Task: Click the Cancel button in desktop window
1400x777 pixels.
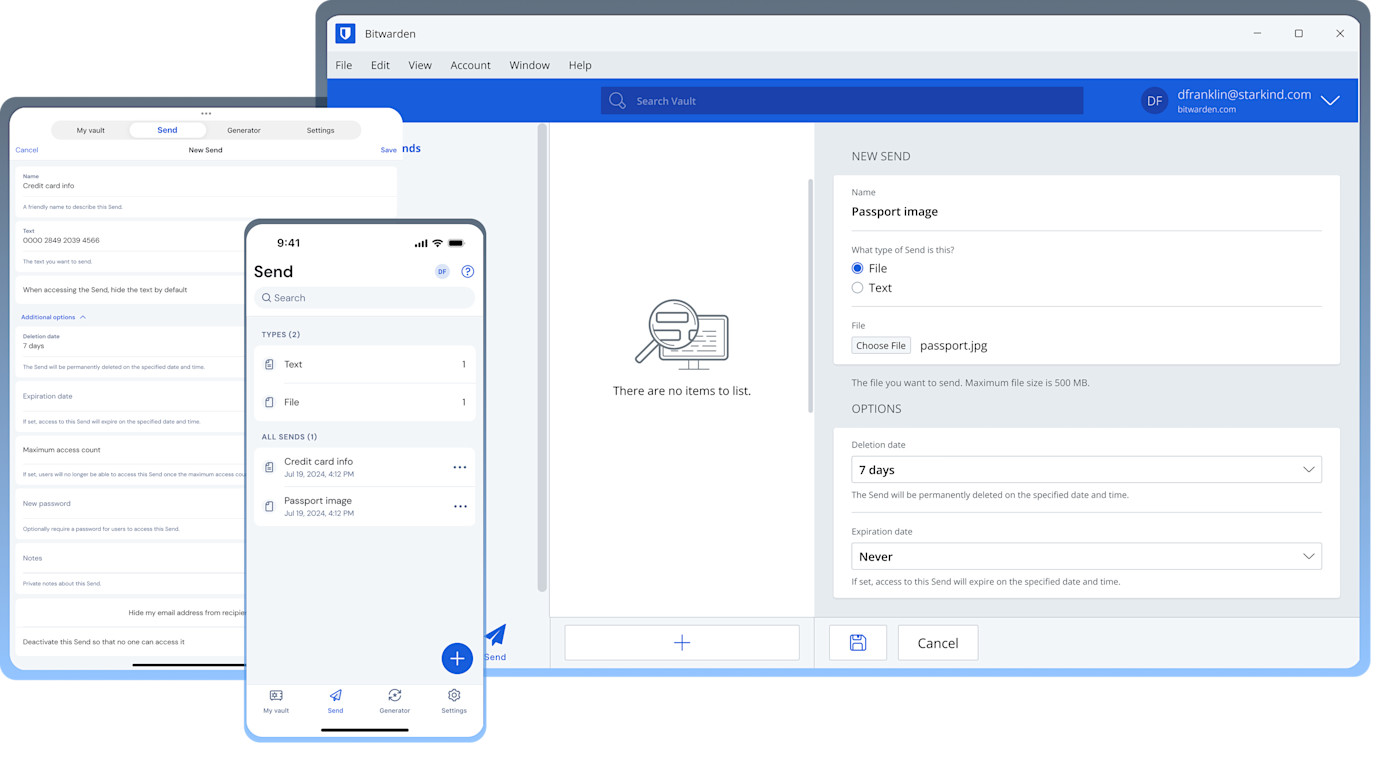Action: 938,643
